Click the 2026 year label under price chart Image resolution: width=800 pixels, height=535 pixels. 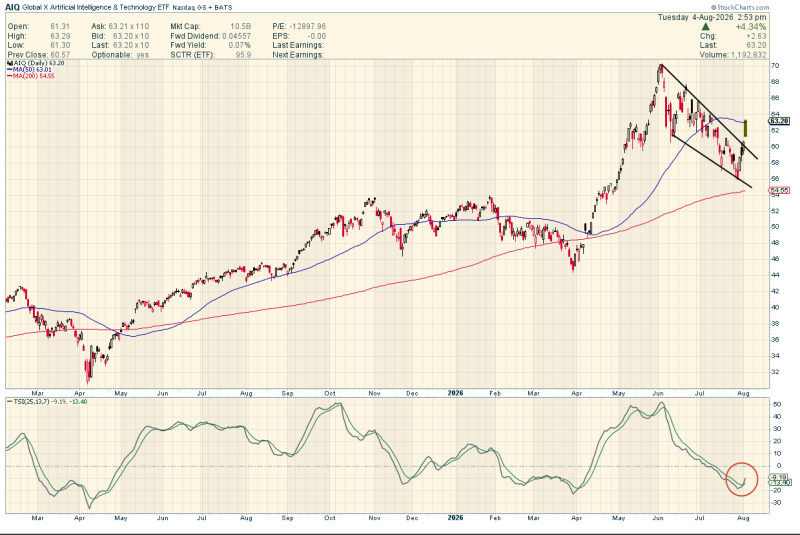click(x=455, y=393)
